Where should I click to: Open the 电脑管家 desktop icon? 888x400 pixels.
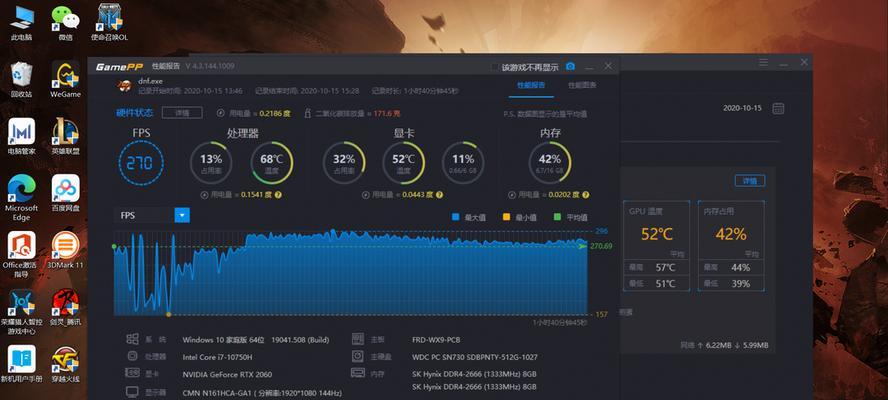22,137
